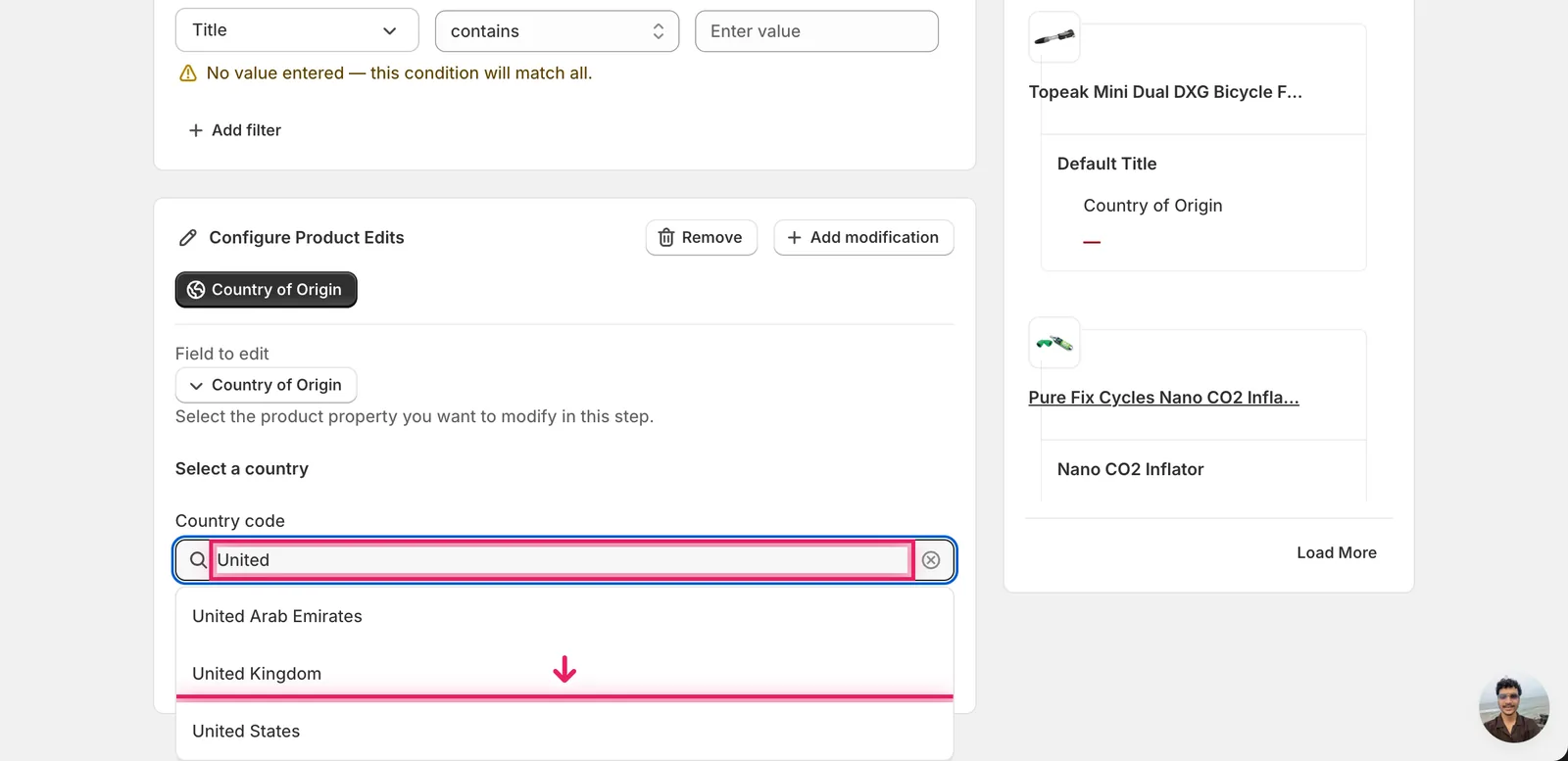Open the Title filter field dropdown
Image resolution: width=1568 pixels, height=761 pixels.
tap(297, 30)
